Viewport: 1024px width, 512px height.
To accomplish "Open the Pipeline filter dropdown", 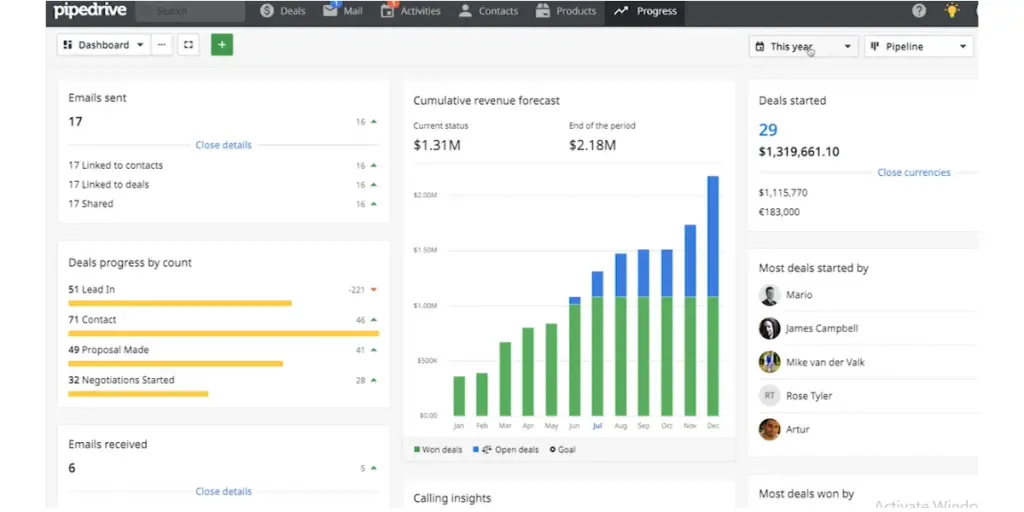I will (918, 46).
